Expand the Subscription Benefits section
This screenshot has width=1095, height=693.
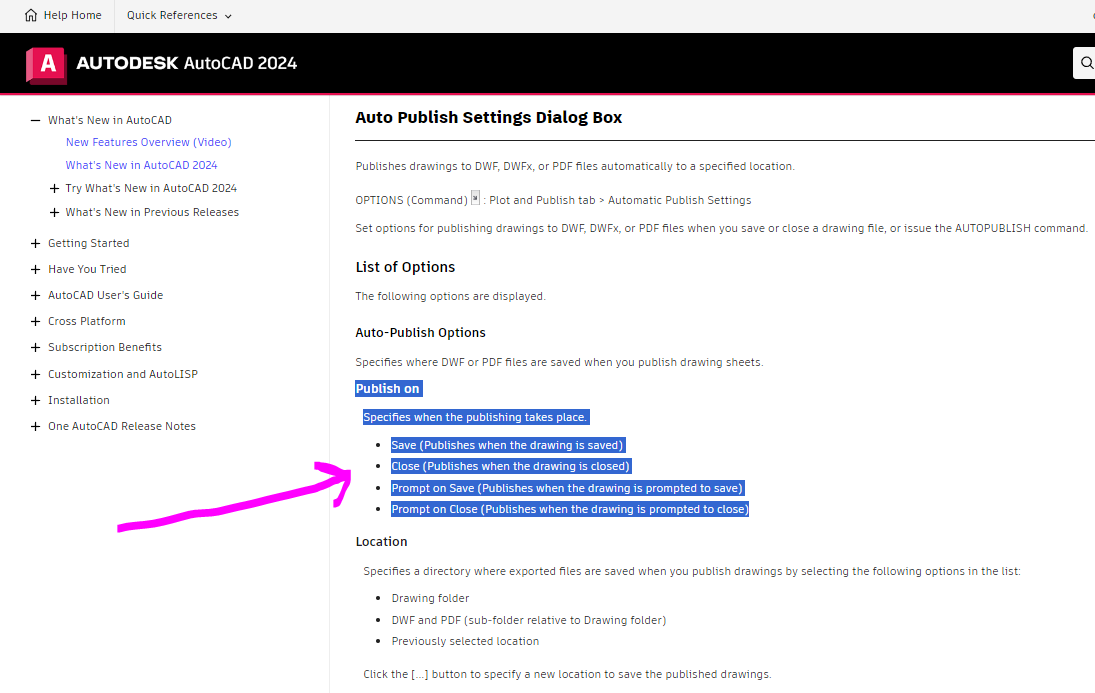pyautogui.click(x=36, y=346)
